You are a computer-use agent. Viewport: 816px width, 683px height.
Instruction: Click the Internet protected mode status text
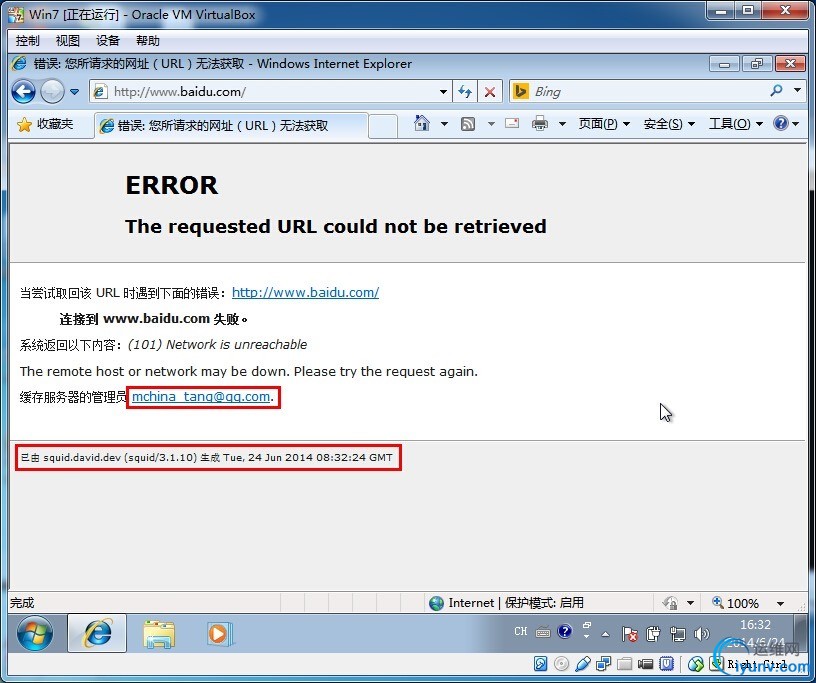tap(516, 603)
